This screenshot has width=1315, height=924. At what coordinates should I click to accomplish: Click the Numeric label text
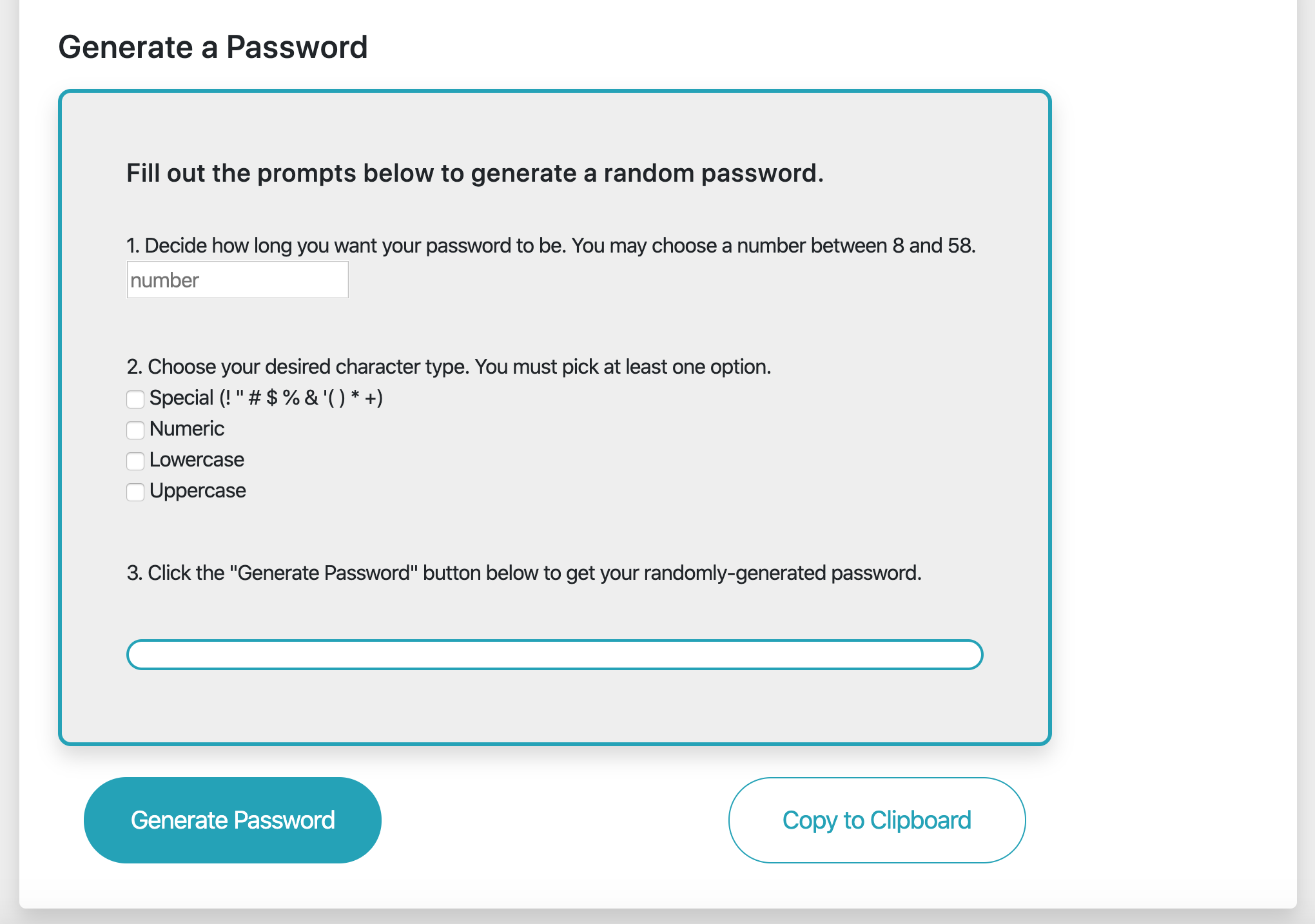point(186,429)
